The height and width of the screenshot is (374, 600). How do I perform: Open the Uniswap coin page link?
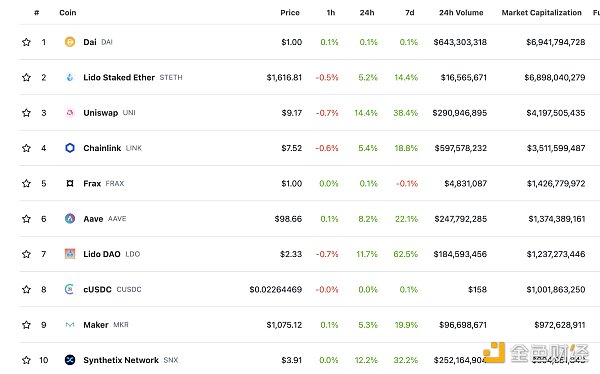pyautogui.click(x=101, y=113)
